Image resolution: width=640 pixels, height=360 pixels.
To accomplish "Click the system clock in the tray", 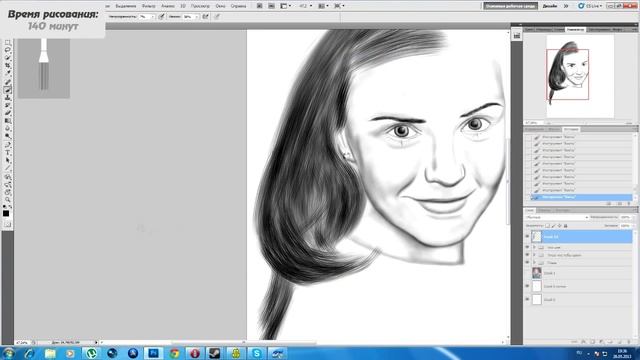I will click(622, 353).
